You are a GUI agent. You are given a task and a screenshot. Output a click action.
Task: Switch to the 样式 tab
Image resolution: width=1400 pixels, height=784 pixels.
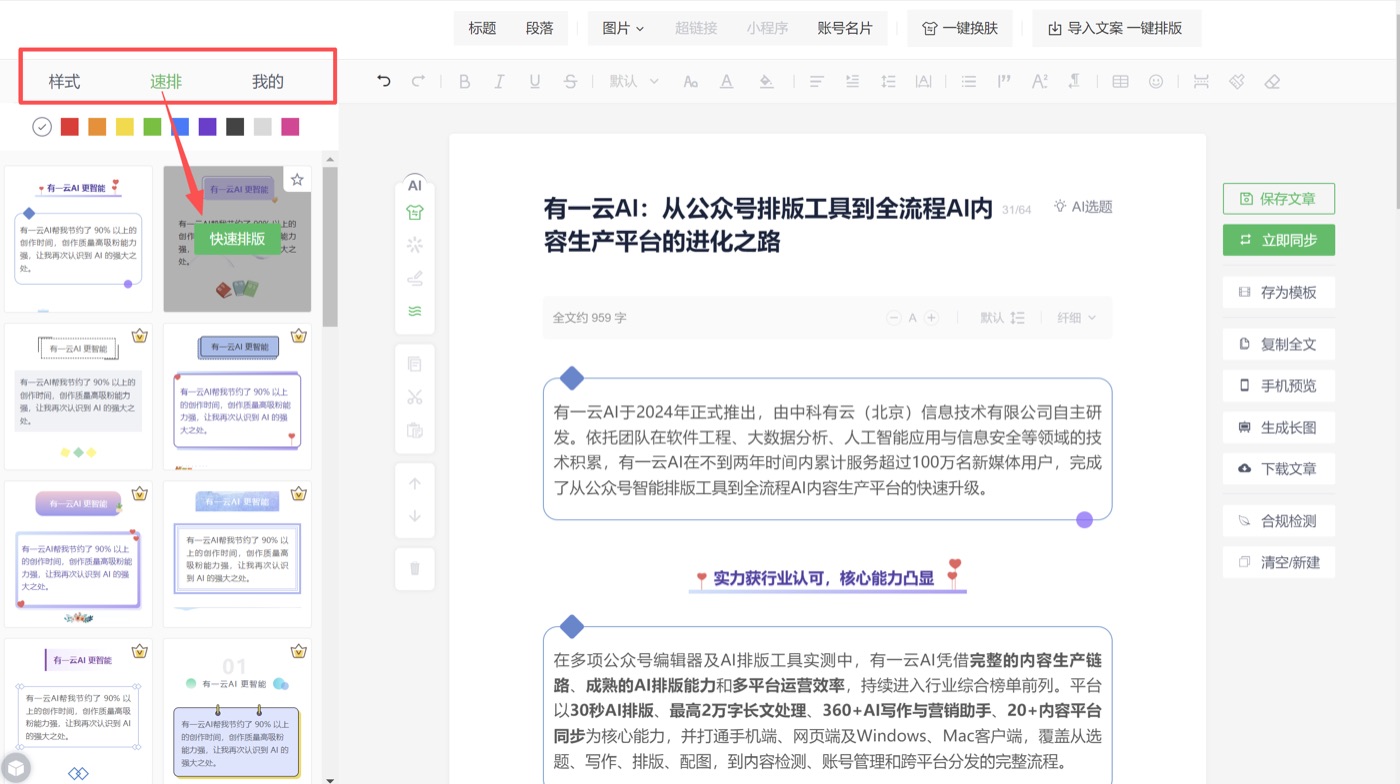[x=64, y=82]
